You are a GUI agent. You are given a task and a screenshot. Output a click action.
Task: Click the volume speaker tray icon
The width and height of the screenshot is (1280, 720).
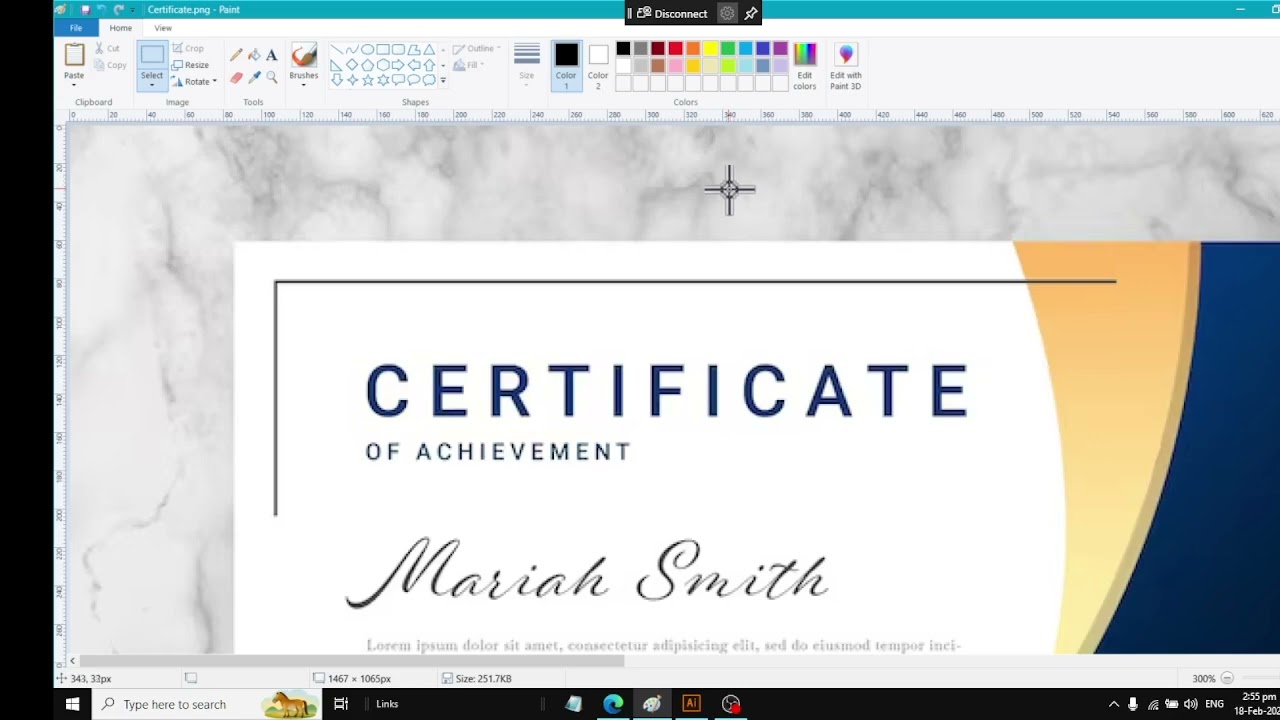click(x=1191, y=704)
